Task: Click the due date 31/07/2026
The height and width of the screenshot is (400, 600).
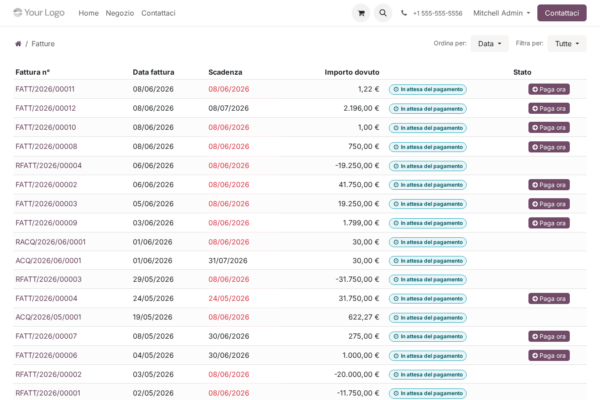Action: (x=228, y=261)
